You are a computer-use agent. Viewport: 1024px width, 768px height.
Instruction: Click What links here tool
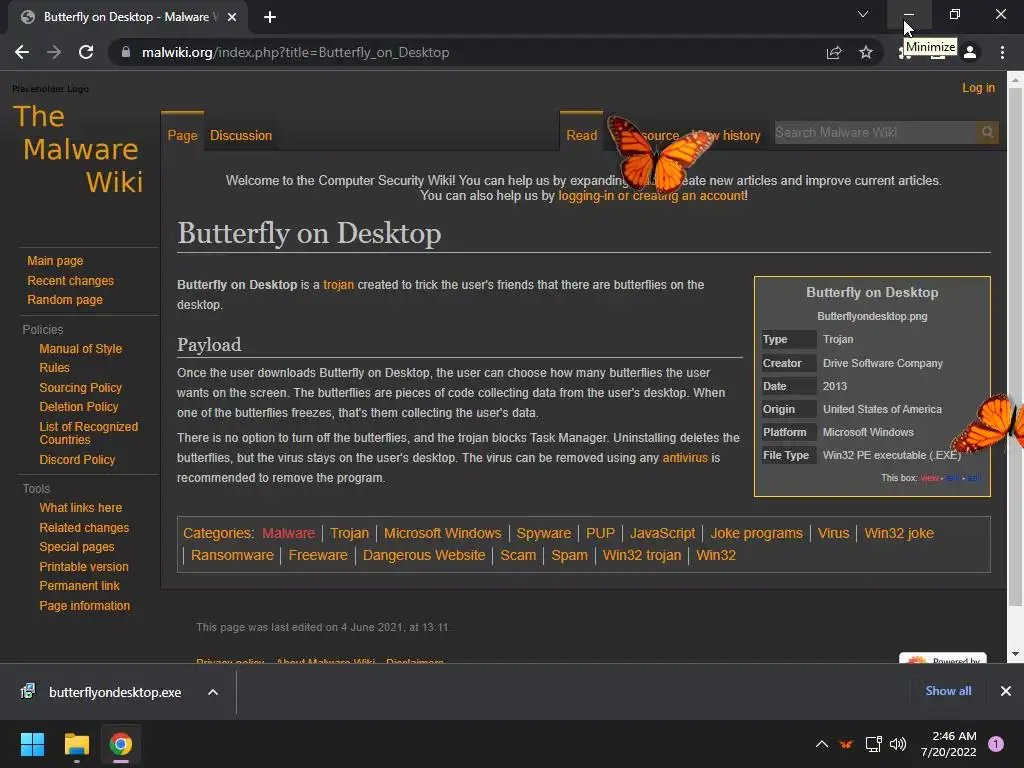click(x=80, y=507)
